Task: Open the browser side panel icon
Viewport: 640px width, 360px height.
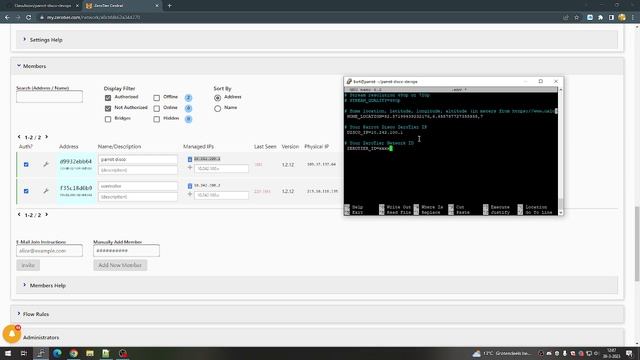Action: click(611, 18)
